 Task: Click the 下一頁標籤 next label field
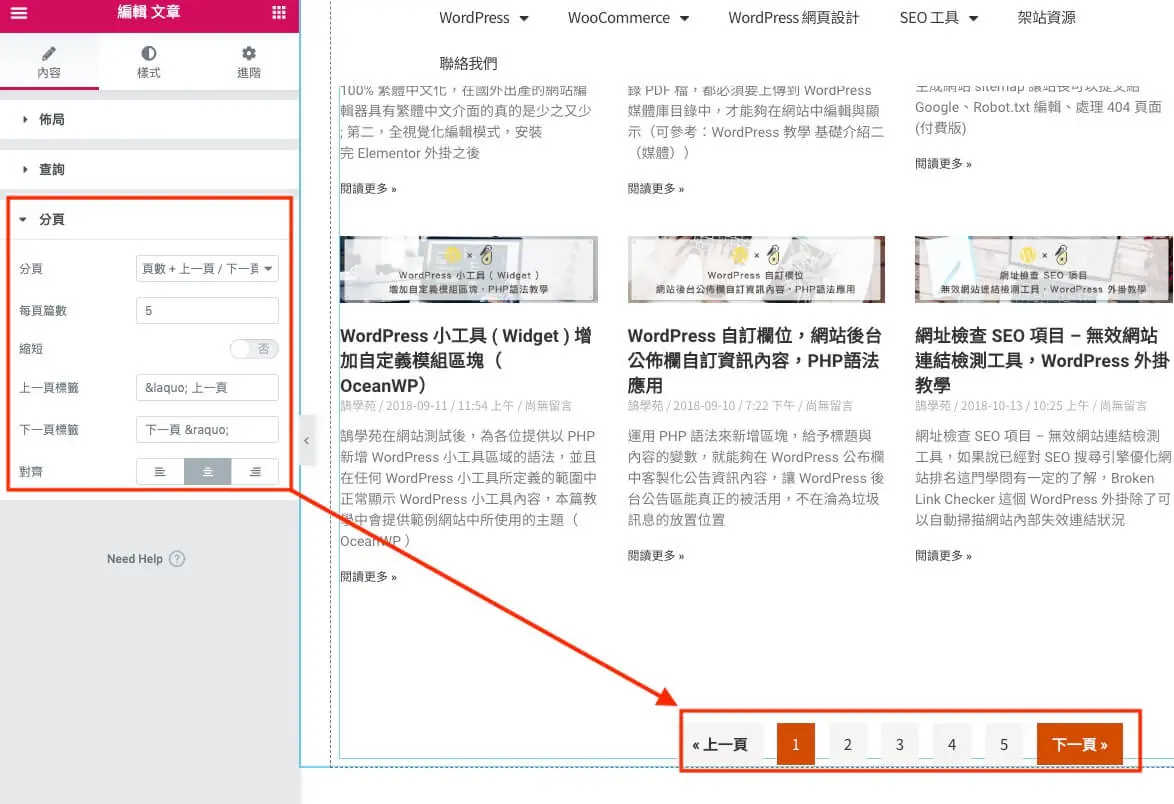point(207,430)
